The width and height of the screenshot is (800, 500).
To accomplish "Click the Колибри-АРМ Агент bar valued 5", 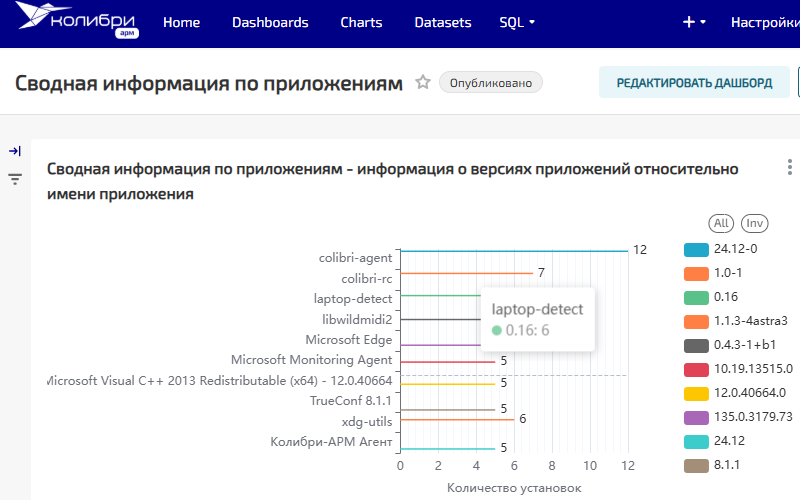I will 448,449.
